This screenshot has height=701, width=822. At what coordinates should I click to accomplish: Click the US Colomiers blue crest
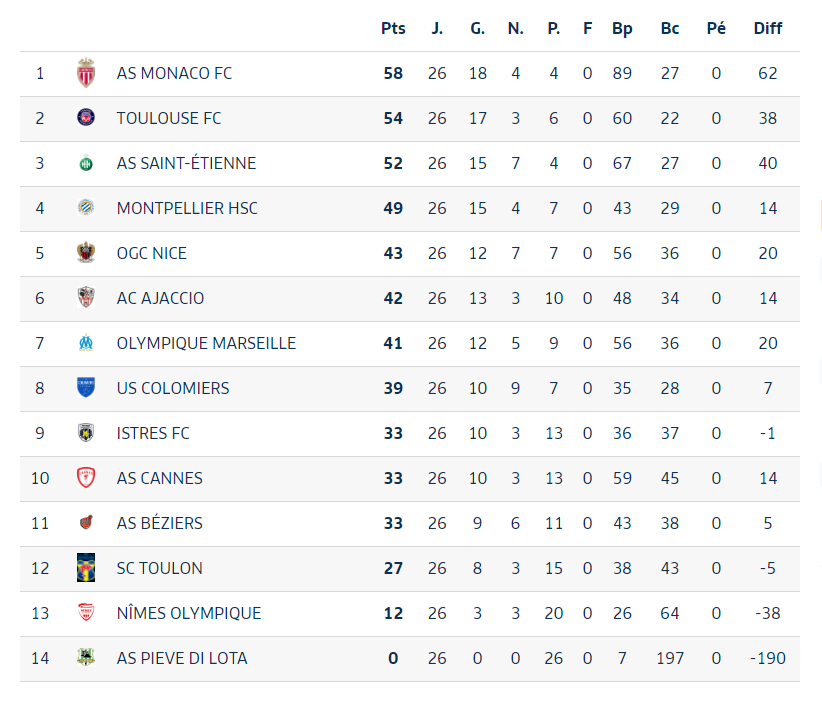(86, 388)
